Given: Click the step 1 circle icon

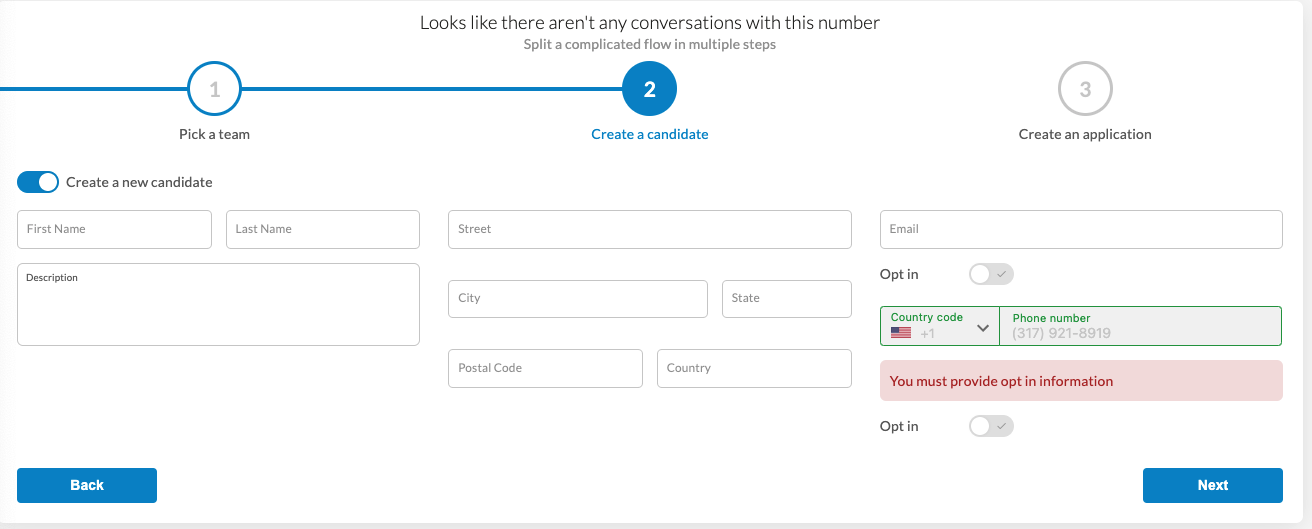Looking at the screenshot, I should [215, 90].
